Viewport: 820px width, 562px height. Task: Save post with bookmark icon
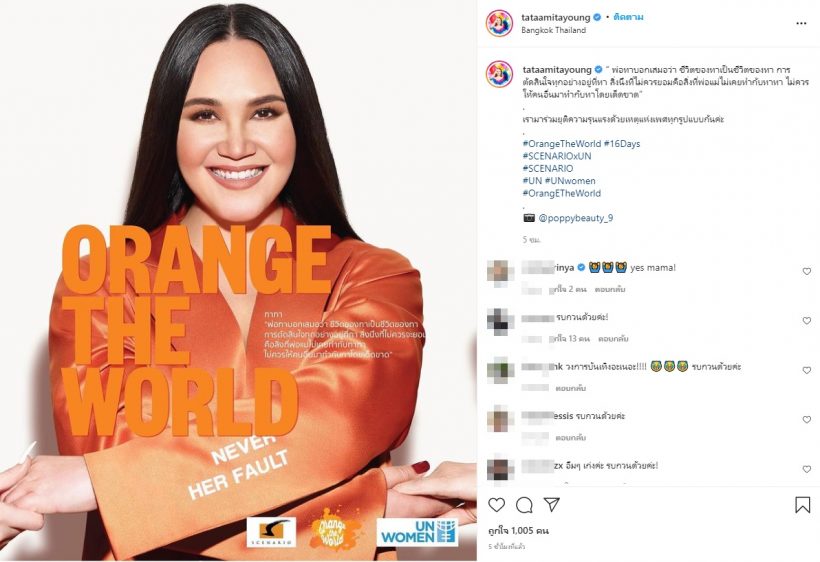click(x=803, y=504)
